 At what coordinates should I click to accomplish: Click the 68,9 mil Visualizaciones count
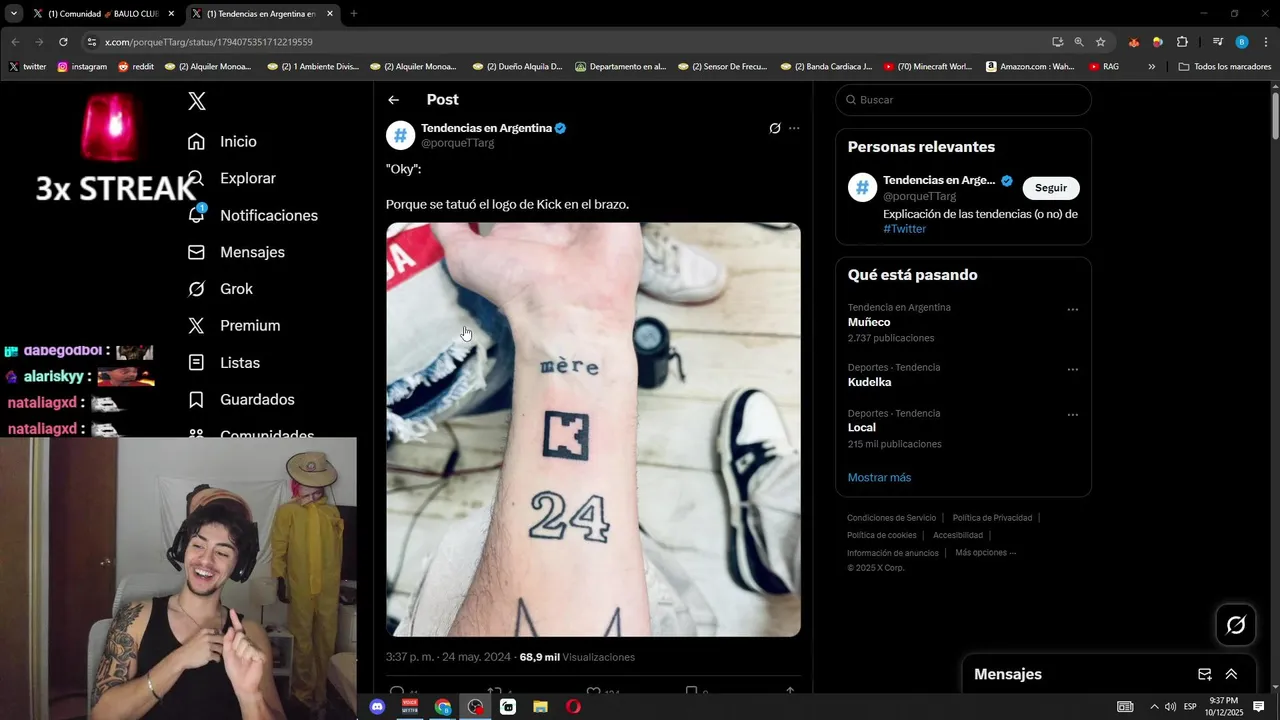[577, 658]
